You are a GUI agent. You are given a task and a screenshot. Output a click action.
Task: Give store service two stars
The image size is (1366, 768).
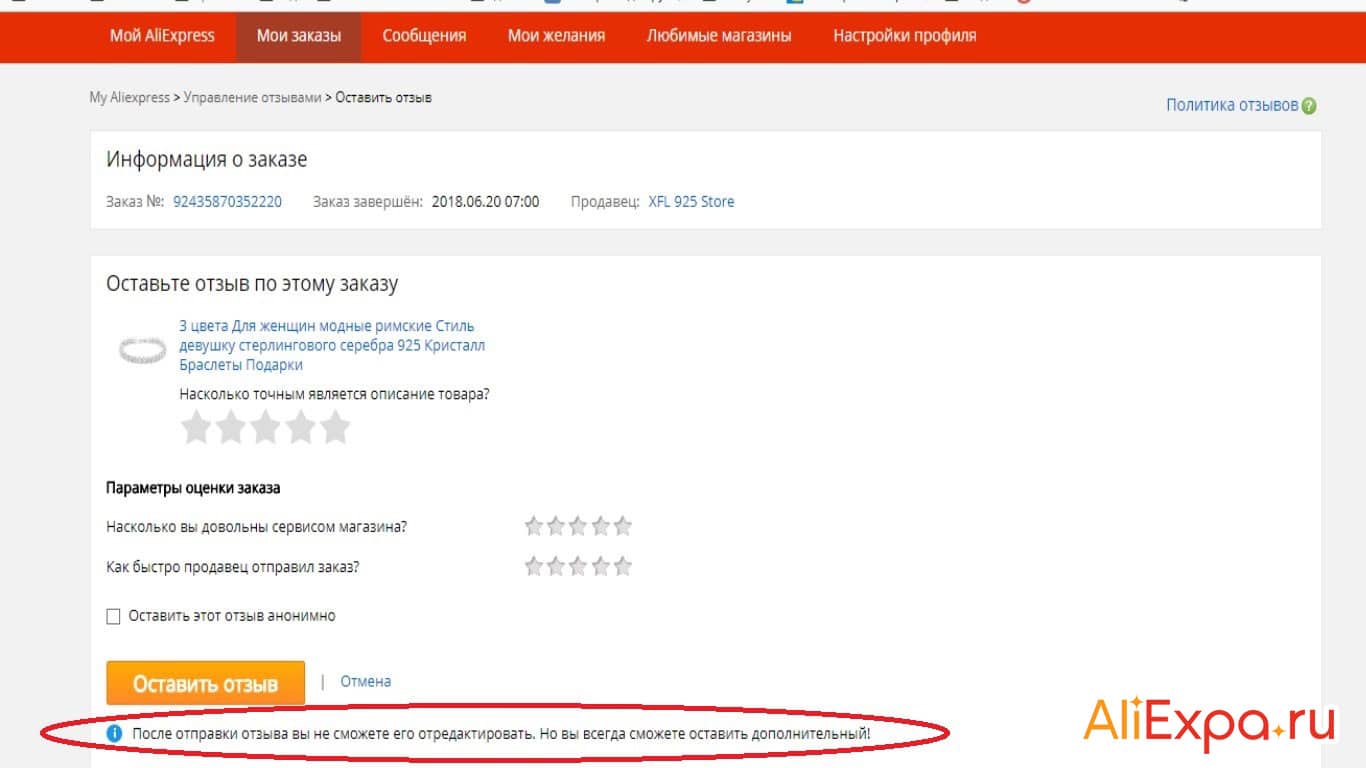556,526
